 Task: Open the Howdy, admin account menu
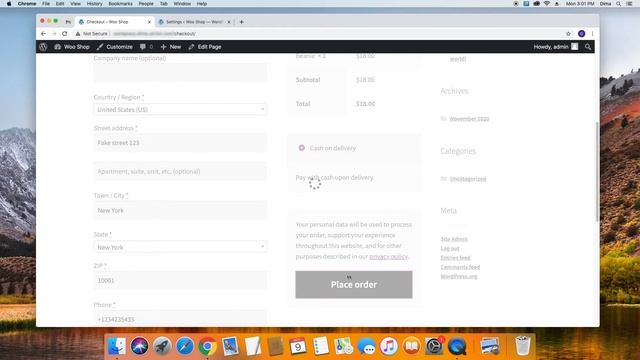(556, 47)
